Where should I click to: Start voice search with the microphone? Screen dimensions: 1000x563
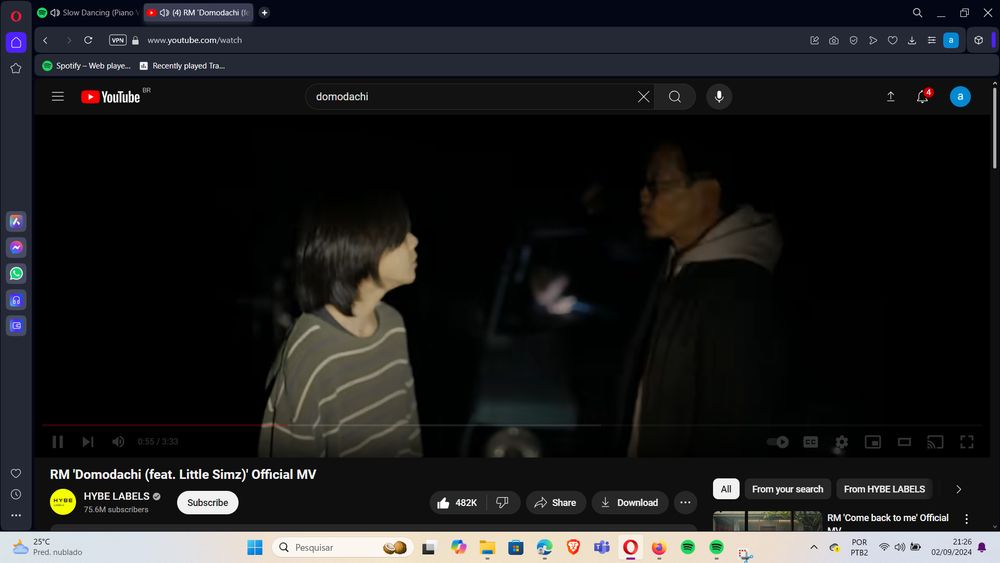719,97
